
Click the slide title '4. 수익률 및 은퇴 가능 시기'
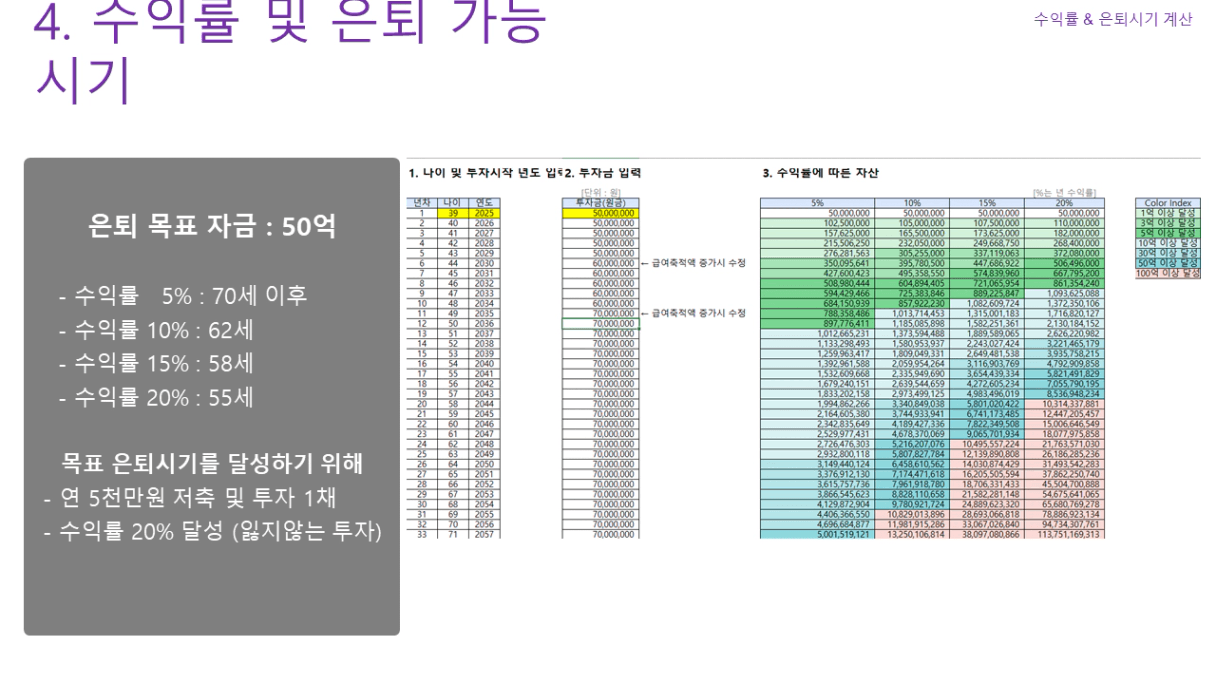291,50
